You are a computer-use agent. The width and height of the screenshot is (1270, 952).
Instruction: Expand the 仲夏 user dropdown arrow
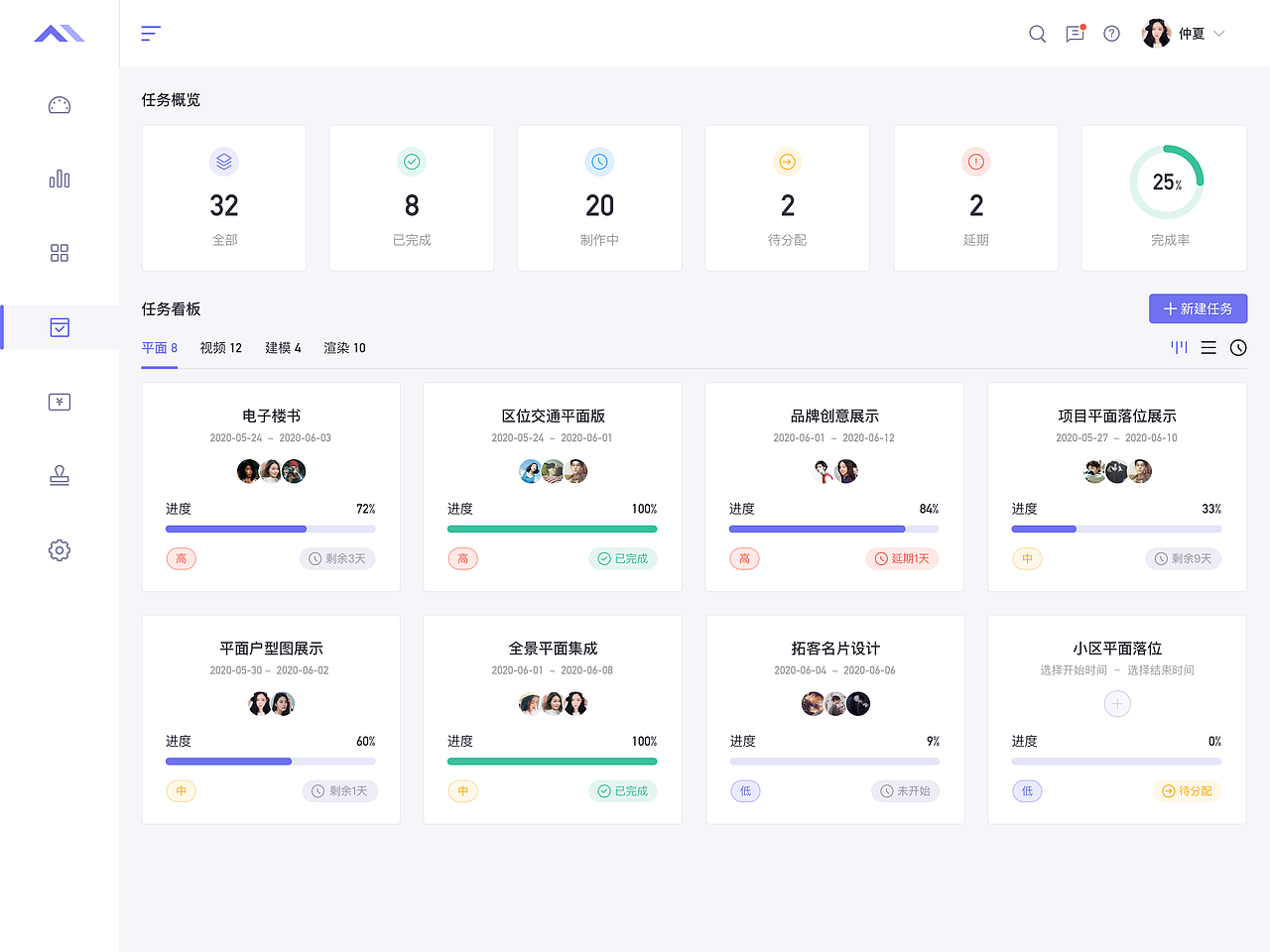pyautogui.click(x=1219, y=34)
